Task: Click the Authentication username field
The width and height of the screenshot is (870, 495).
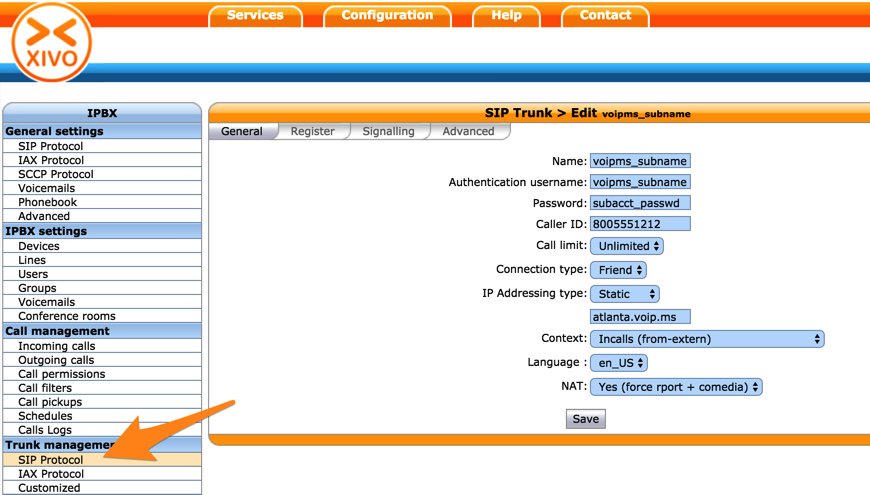Action: point(640,182)
